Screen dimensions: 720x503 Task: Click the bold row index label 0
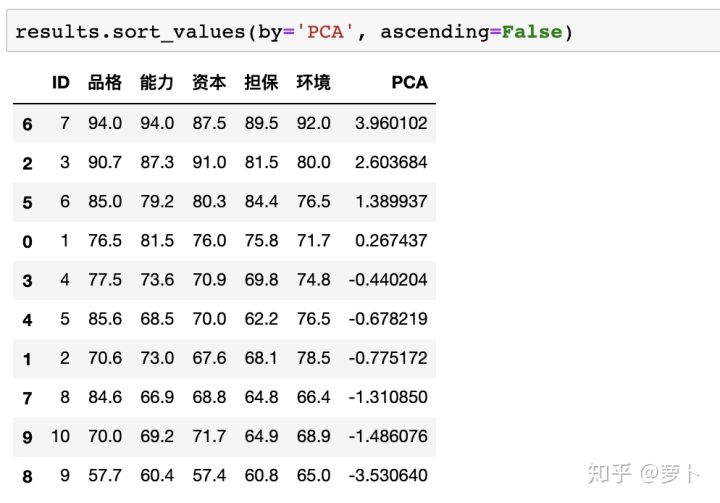click(x=27, y=242)
